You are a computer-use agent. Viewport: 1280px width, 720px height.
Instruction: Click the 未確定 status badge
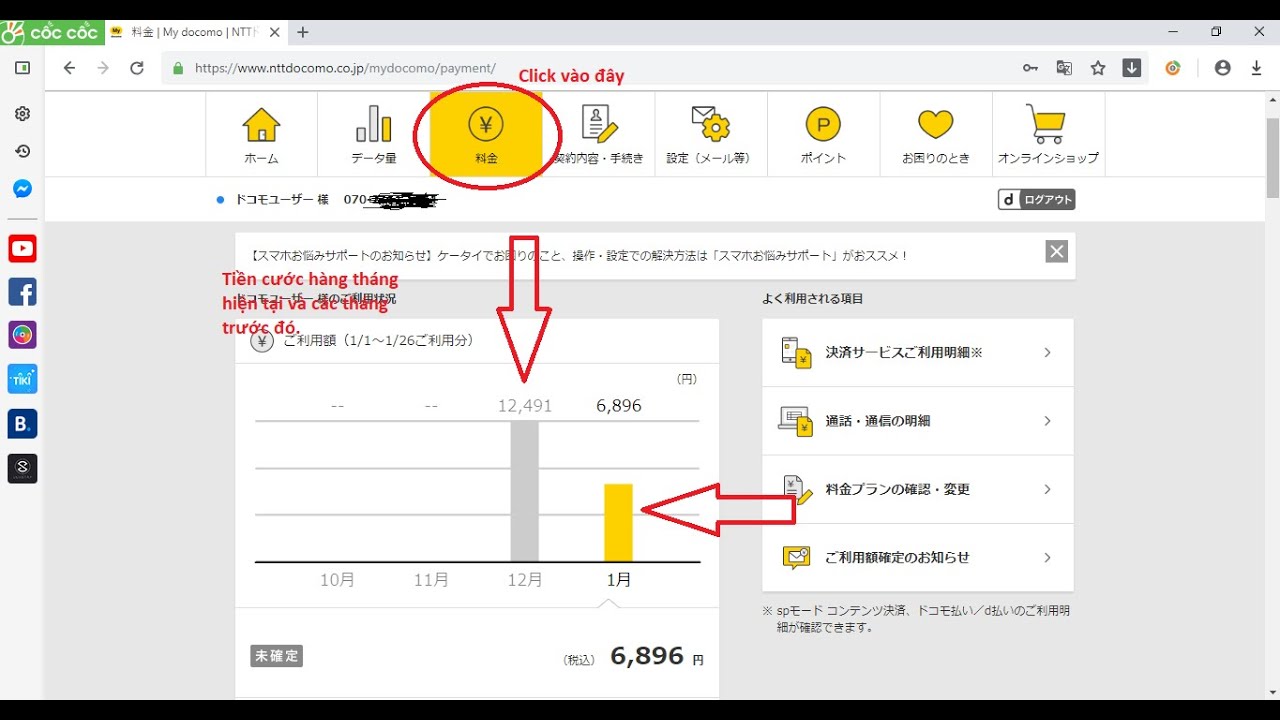click(x=276, y=656)
